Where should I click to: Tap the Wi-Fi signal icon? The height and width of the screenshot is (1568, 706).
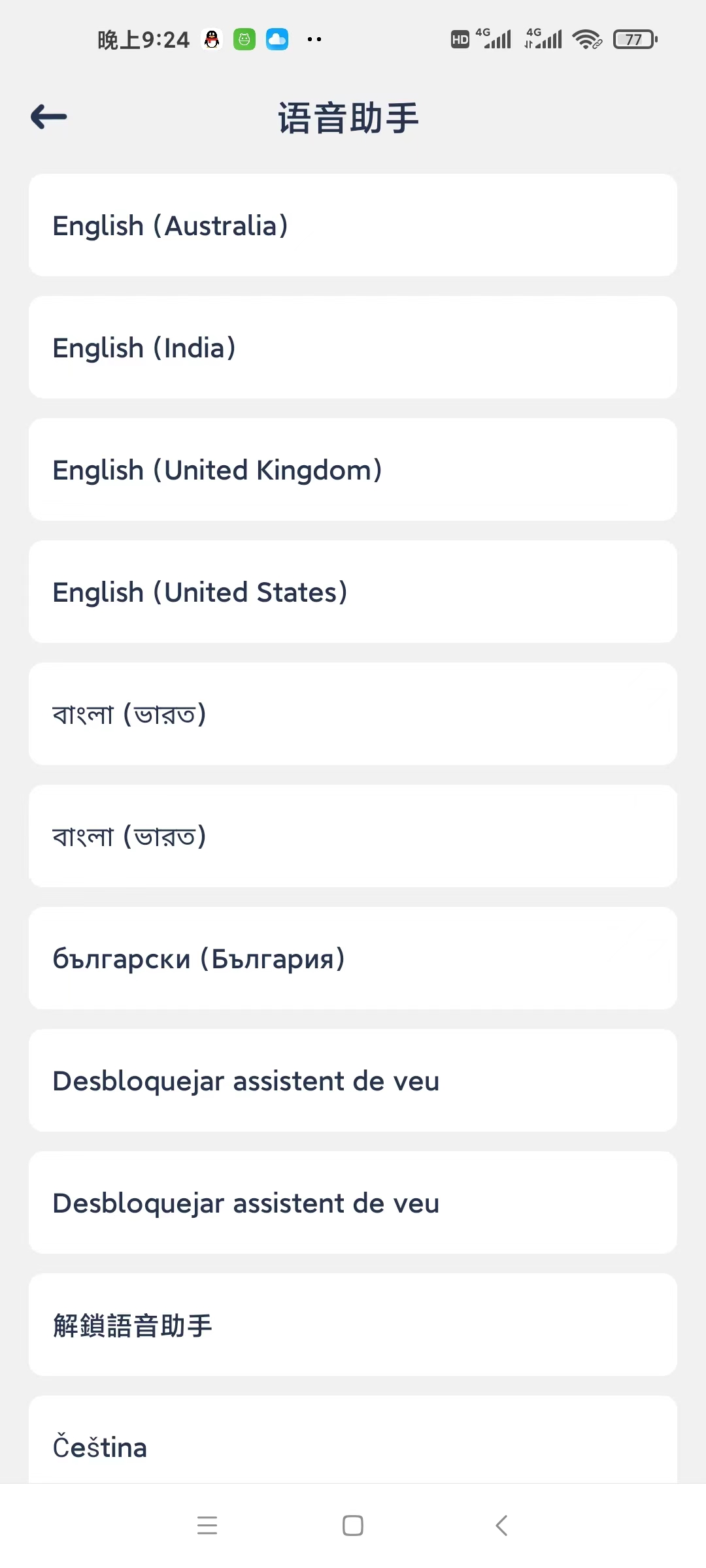pos(586,39)
